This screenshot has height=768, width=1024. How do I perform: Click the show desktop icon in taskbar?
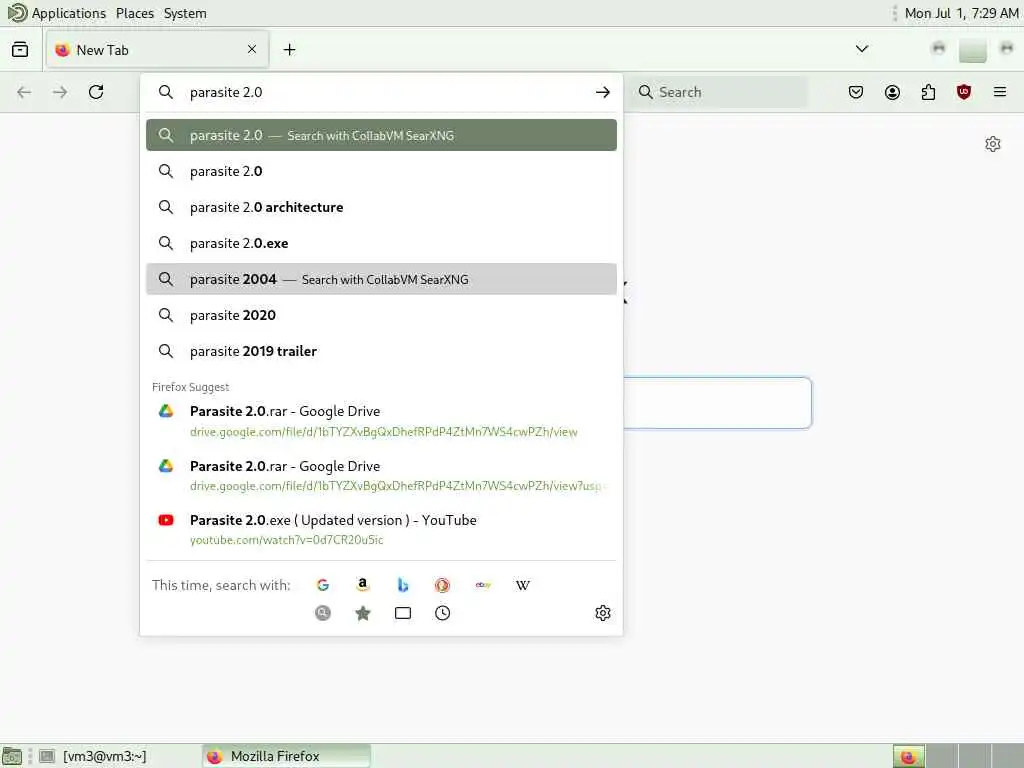tap(12, 756)
